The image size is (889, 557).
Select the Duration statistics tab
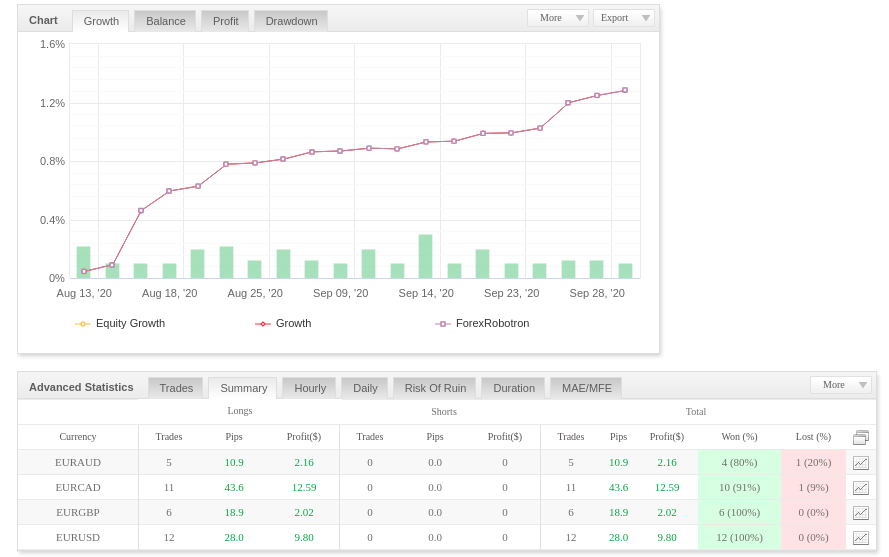514,388
